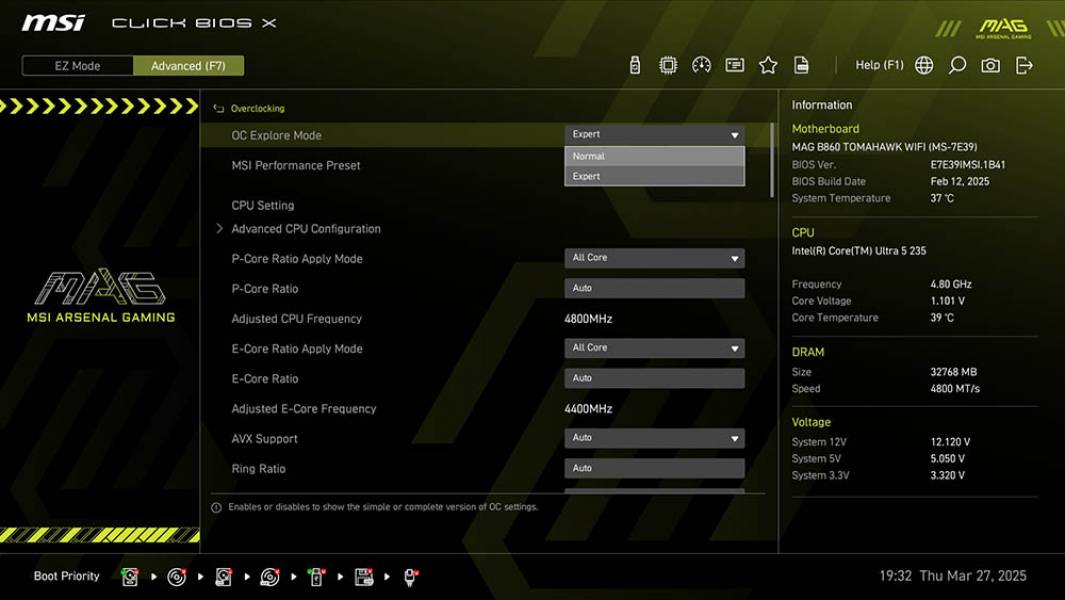This screenshot has height=600, width=1065.
Task: Open the hardware monitor gauge icon
Action: point(701,65)
